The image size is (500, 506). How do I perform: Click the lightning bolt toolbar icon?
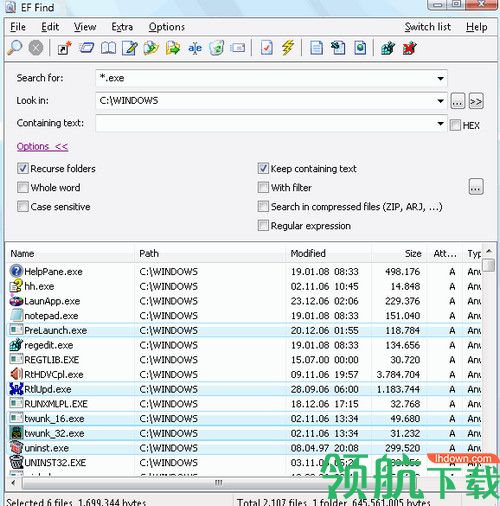pyautogui.click(x=288, y=48)
